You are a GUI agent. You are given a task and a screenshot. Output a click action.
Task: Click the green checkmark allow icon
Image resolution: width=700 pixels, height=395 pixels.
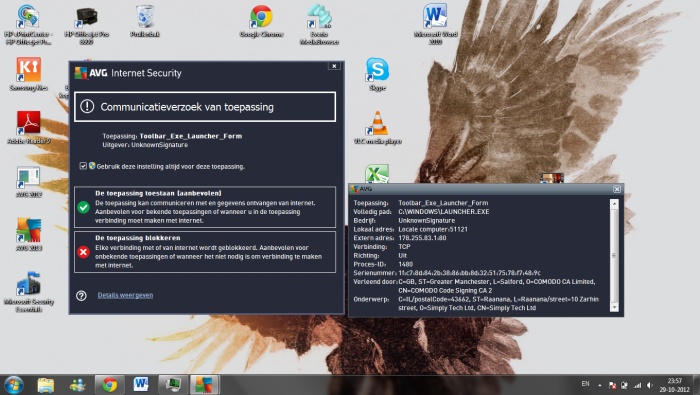83,208
